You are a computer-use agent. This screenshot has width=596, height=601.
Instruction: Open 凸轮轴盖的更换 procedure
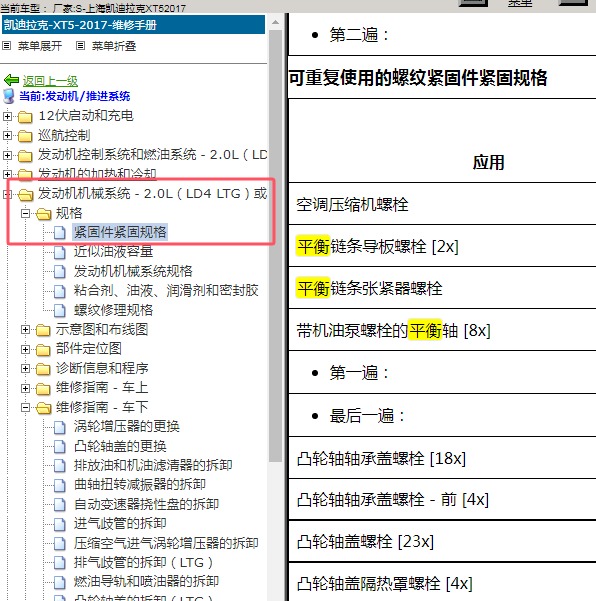click(x=120, y=446)
